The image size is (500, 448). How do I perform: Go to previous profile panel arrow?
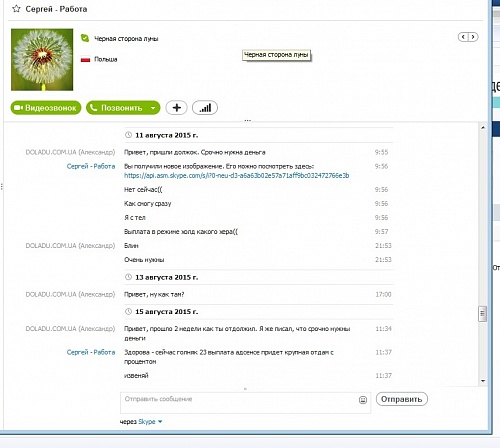(x=463, y=37)
